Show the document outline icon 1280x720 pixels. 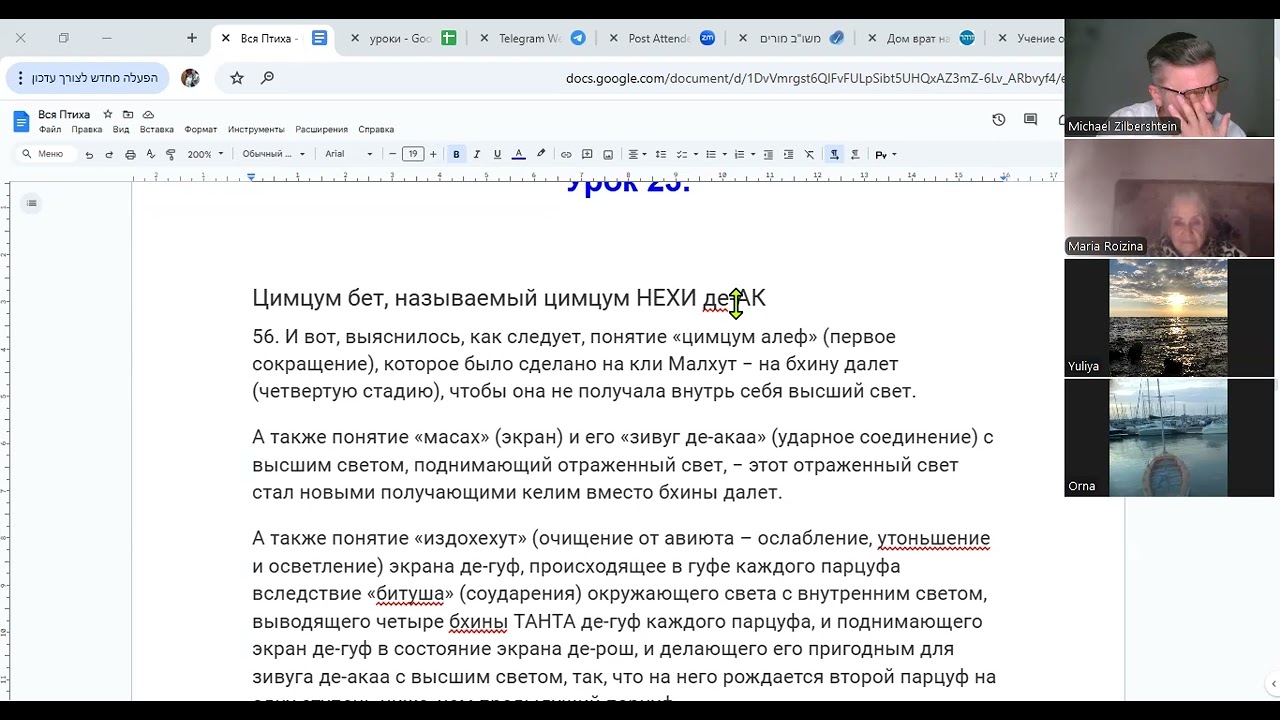[32, 203]
